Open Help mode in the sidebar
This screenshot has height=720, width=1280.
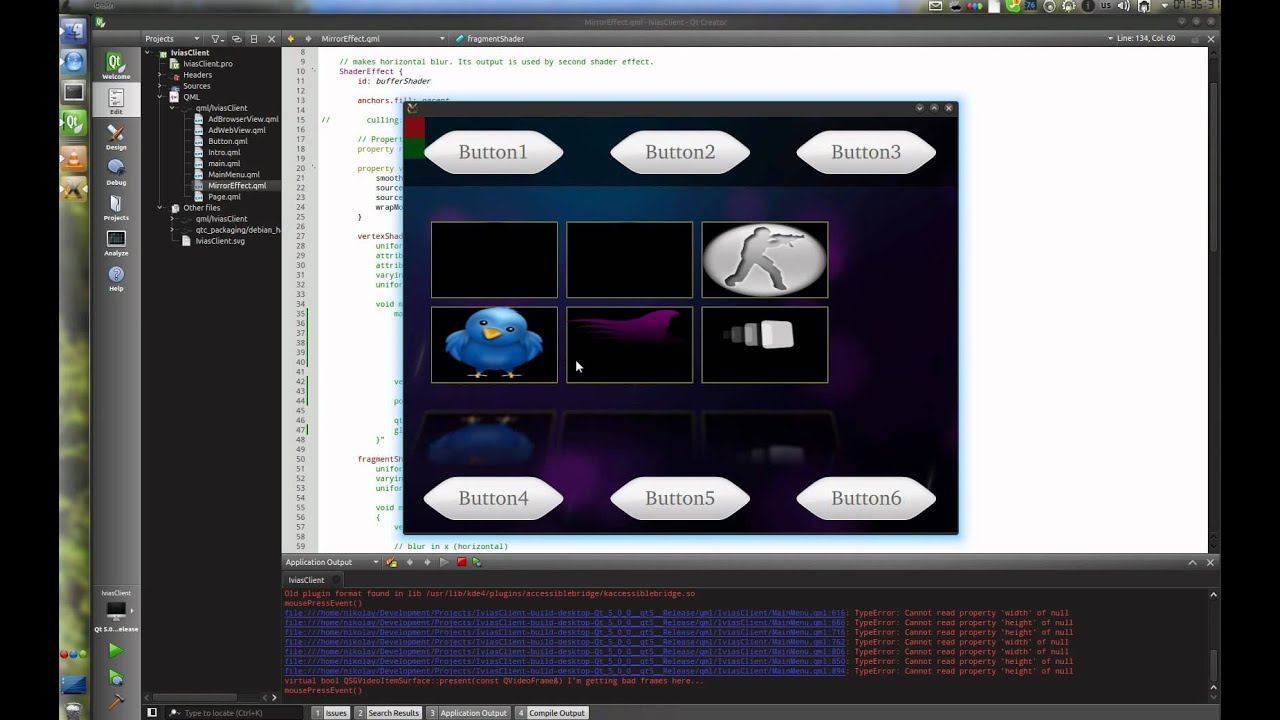click(x=116, y=278)
